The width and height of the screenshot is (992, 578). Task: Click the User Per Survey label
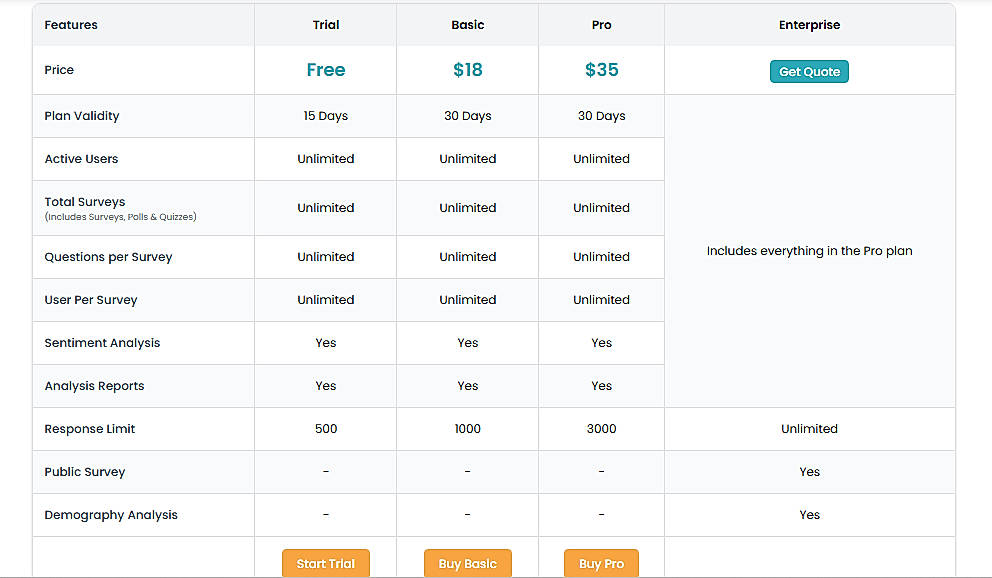pos(90,300)
